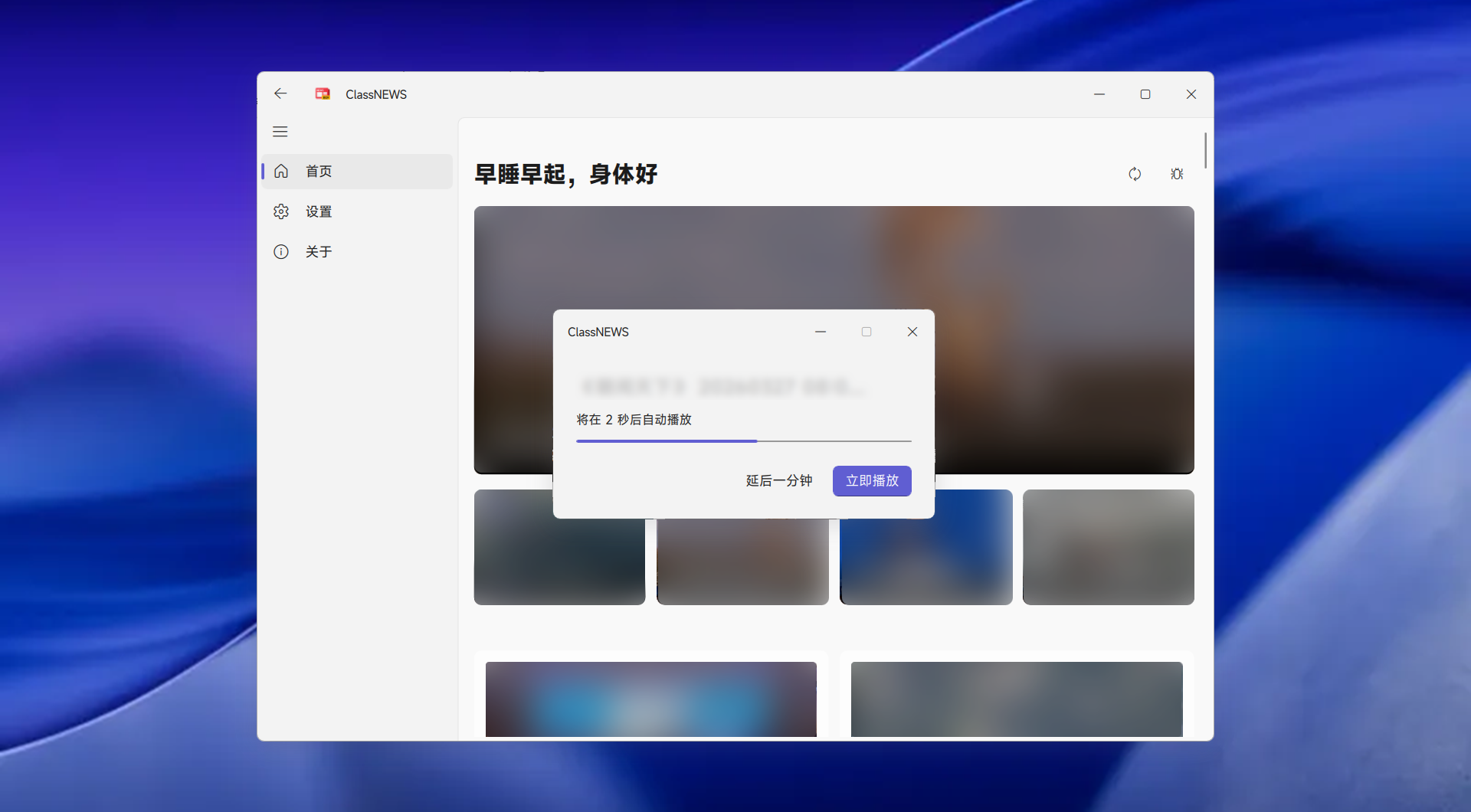The width and height of the screenshot is (1471, 812).
Task: Click the home icon next to 首页
Action: click(281, 171)
